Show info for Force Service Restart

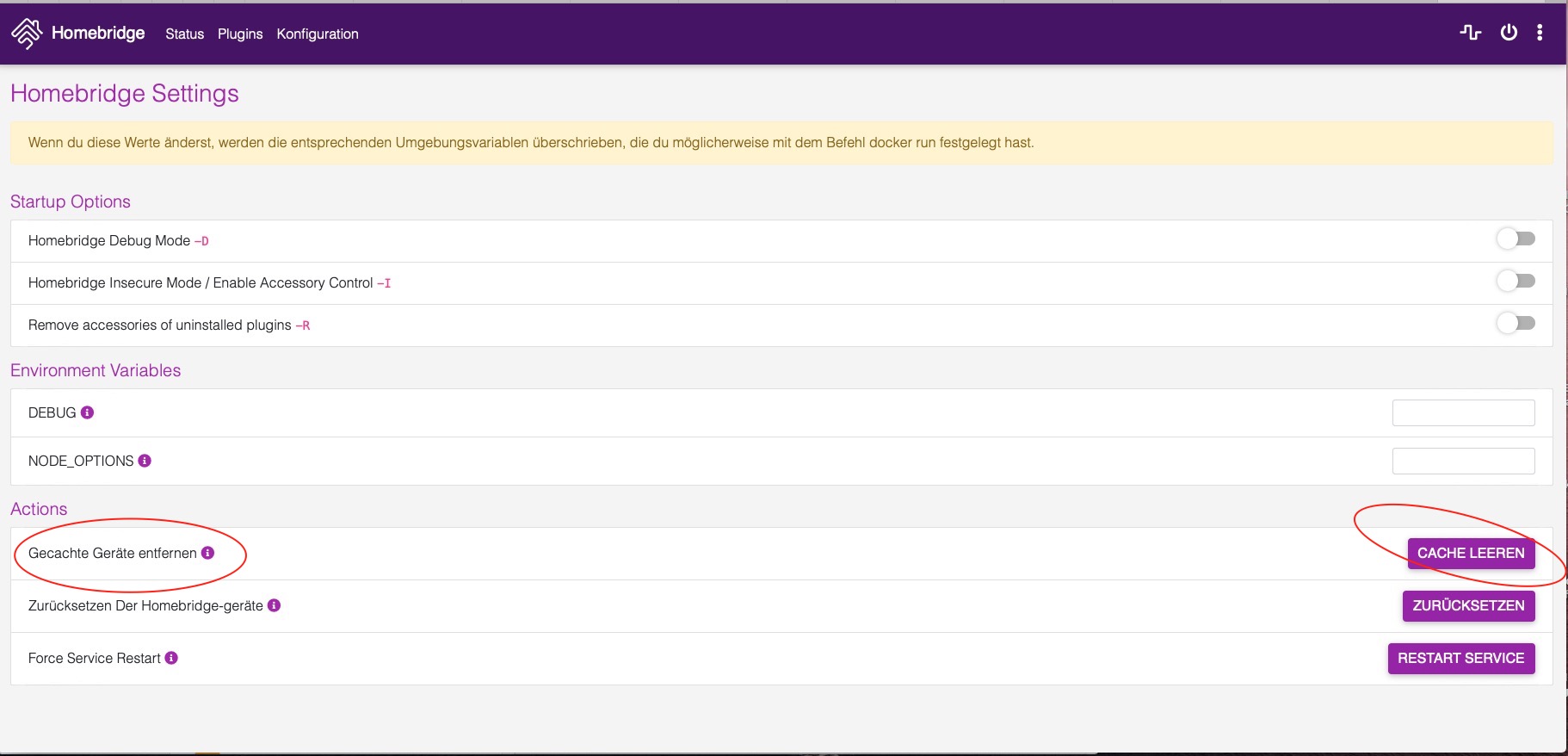point(171,658)
